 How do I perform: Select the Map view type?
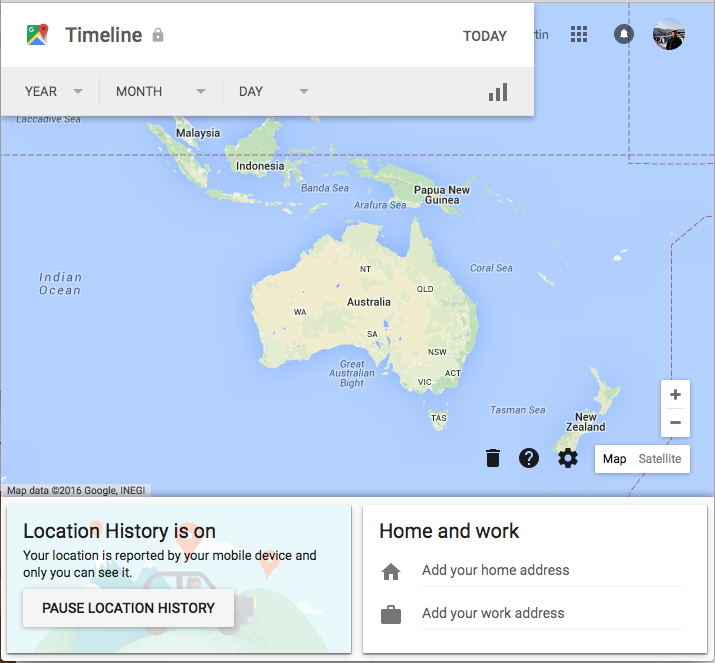614,459
